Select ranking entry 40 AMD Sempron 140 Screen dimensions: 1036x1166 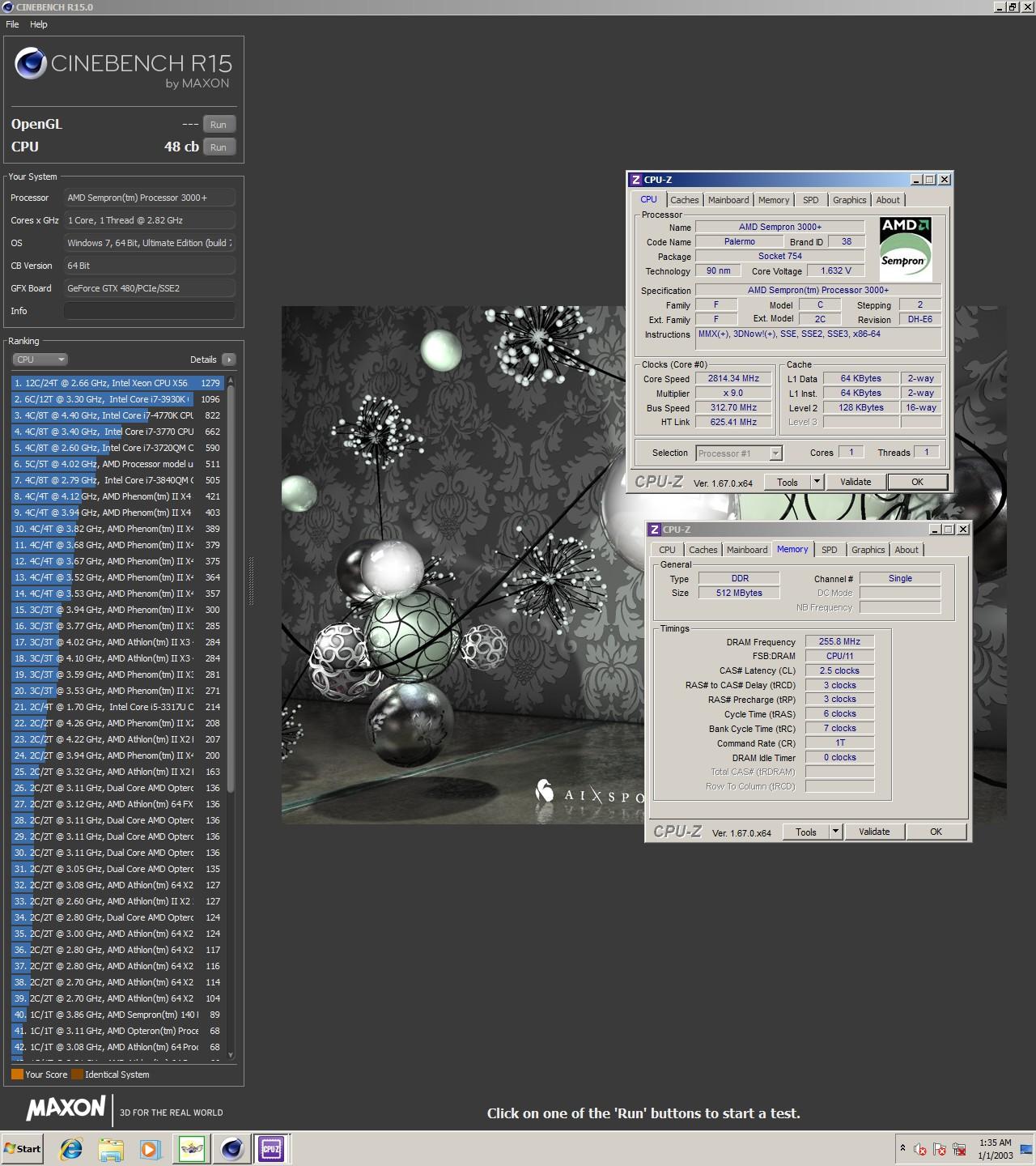point(117,1015)
